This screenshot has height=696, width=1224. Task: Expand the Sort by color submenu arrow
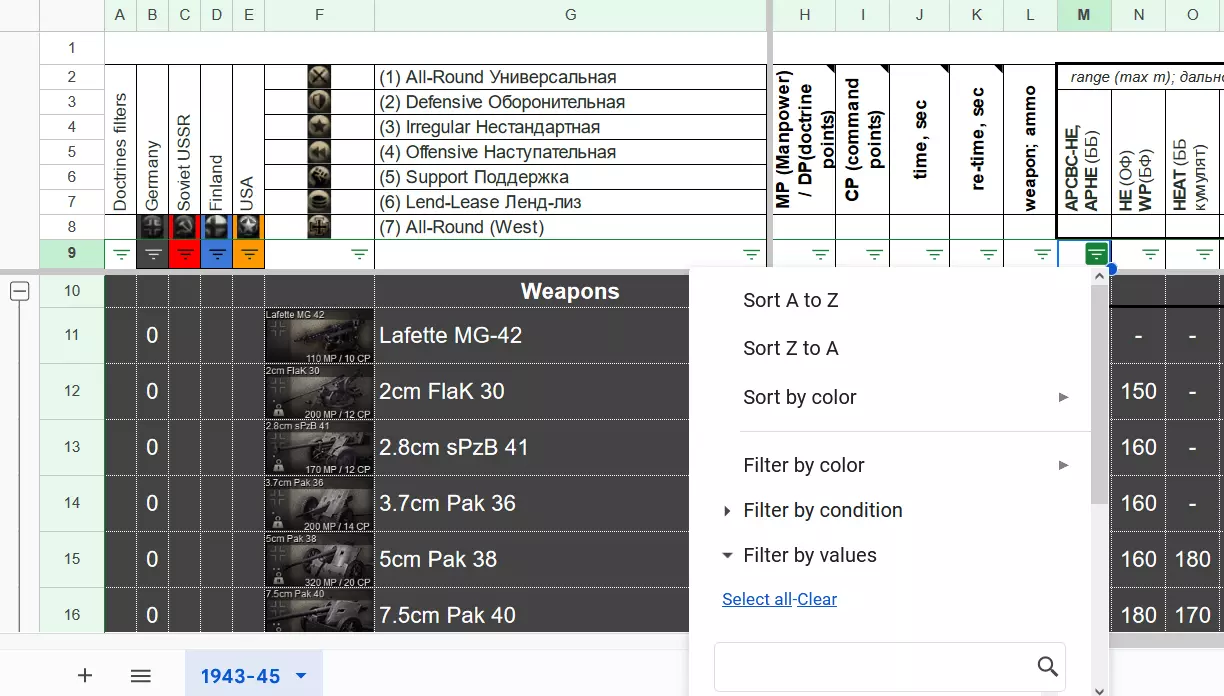pos(1063,397)
